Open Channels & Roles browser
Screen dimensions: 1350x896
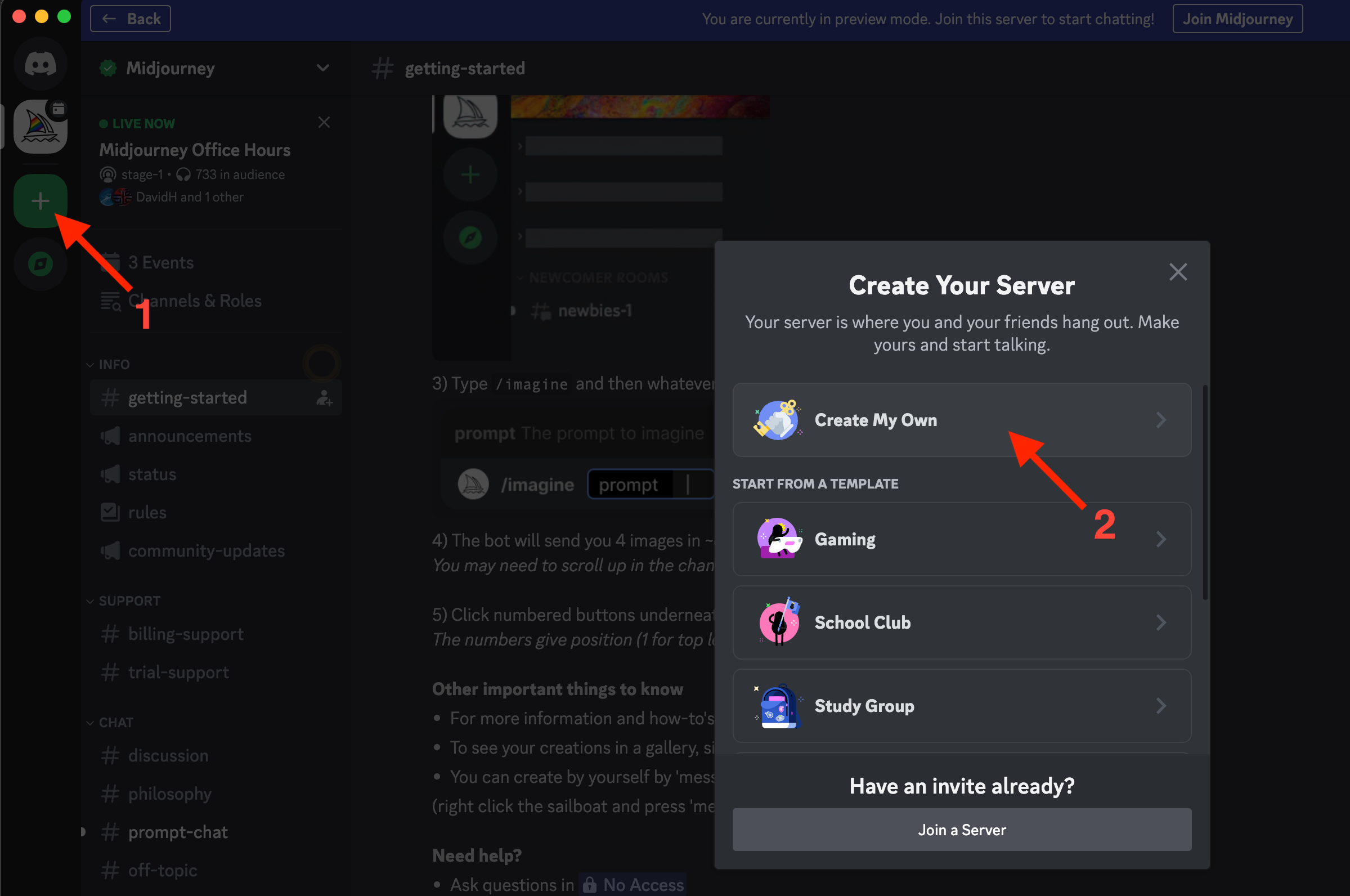pos(194,301)
